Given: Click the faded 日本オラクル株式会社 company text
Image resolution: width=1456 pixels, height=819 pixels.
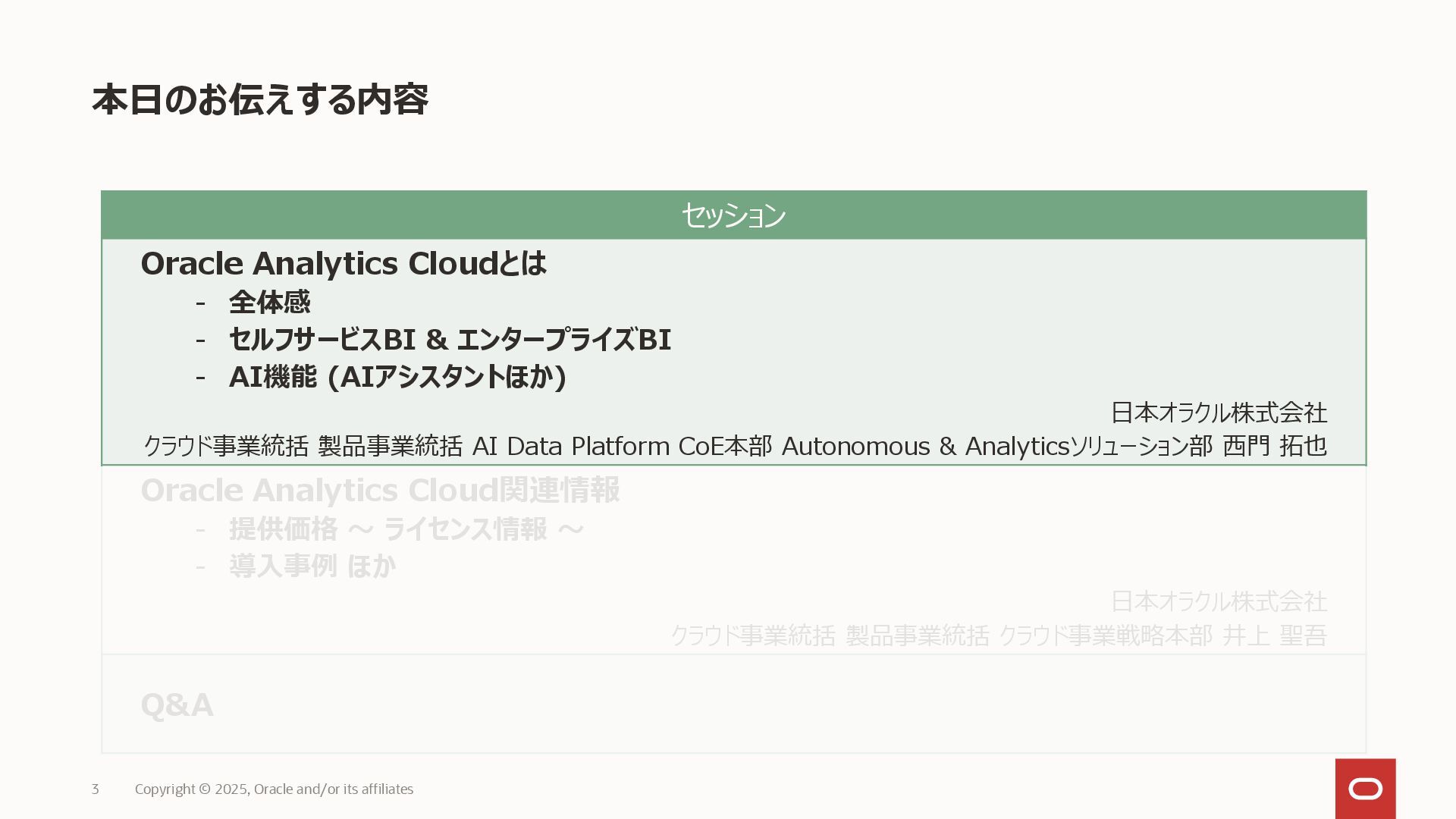Looking at the screenshot, I should [1219, 601].
